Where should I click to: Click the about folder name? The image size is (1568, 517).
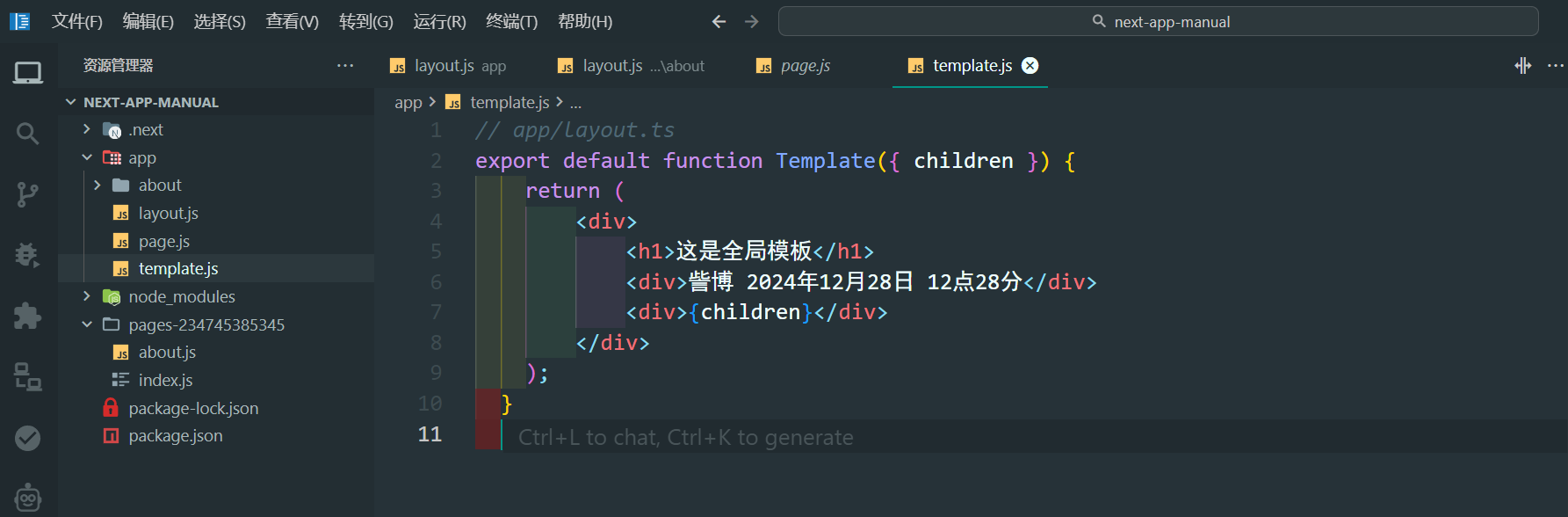(x=160, y=185)
